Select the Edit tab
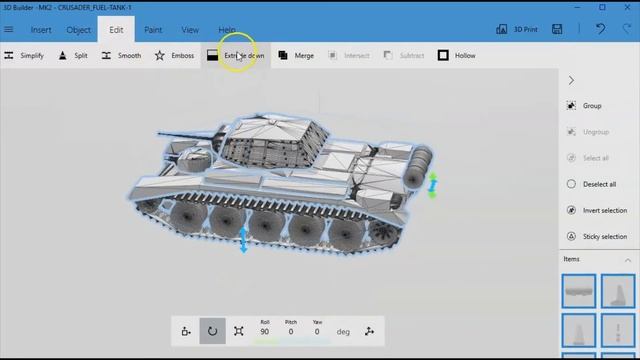This screenshot has height=360, width=640. click(x=116, y=30)
